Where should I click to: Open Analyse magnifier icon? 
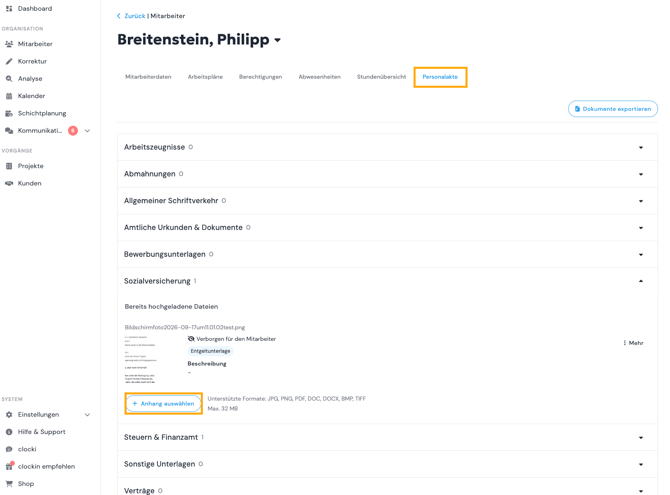coord(9,79)
